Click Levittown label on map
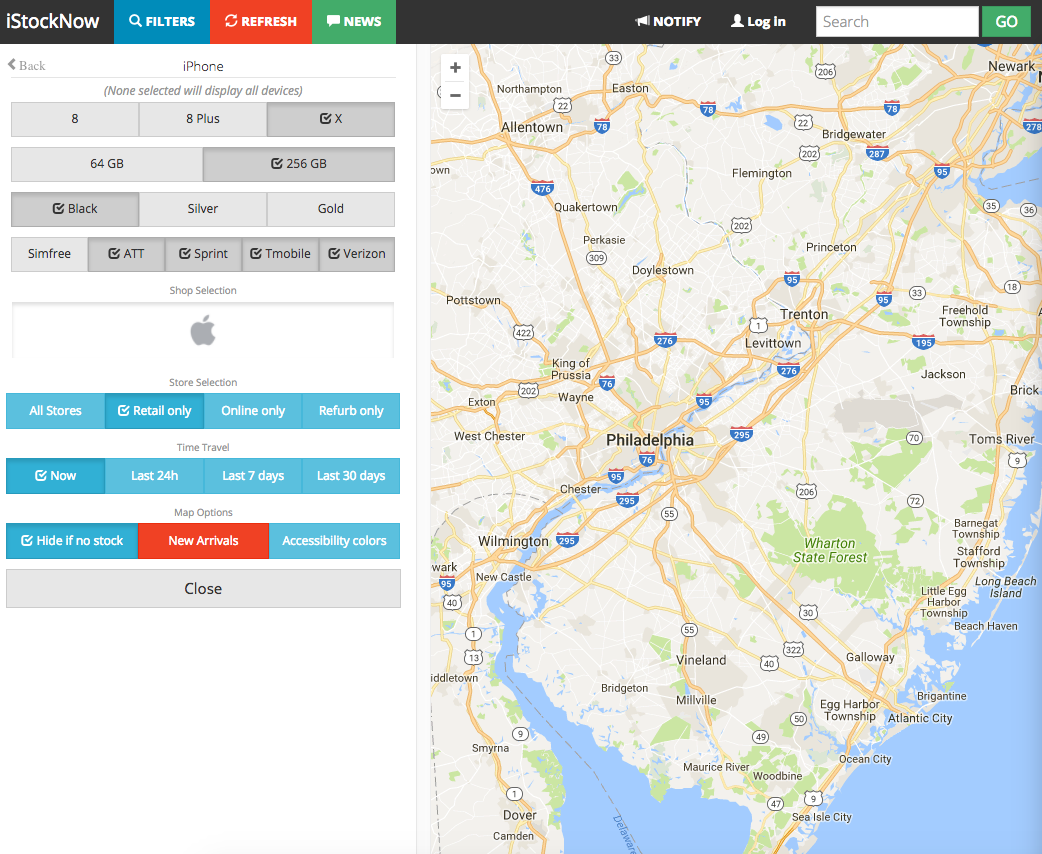This screenshot has height=854, width=1042. pos(773,344)
